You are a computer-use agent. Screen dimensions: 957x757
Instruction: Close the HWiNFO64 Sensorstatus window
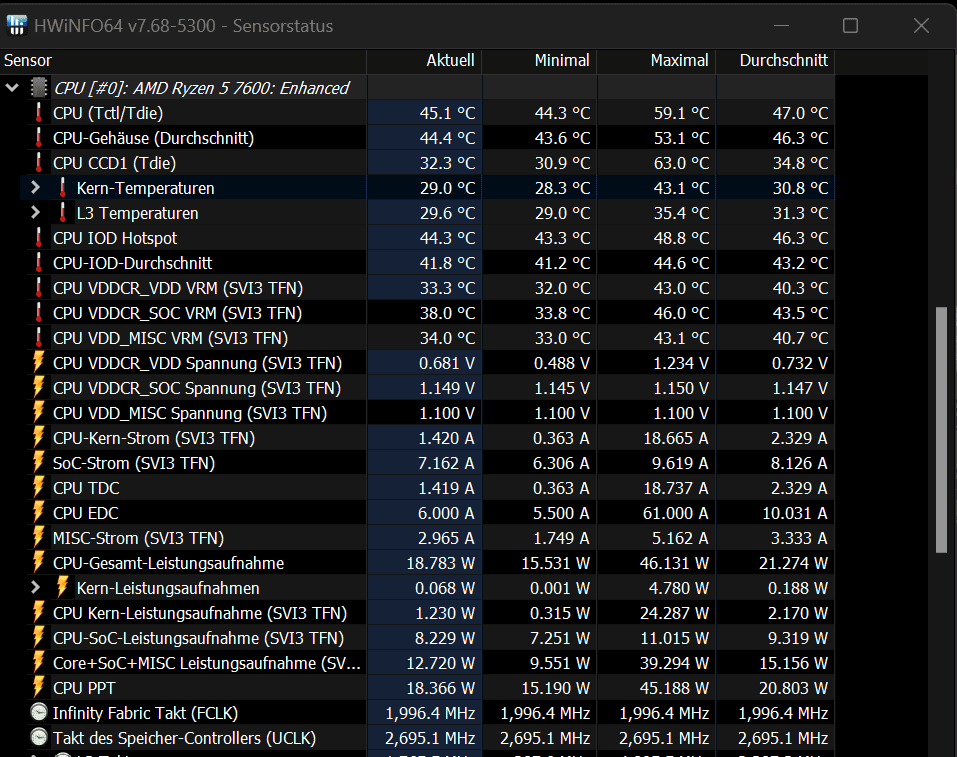921,25
